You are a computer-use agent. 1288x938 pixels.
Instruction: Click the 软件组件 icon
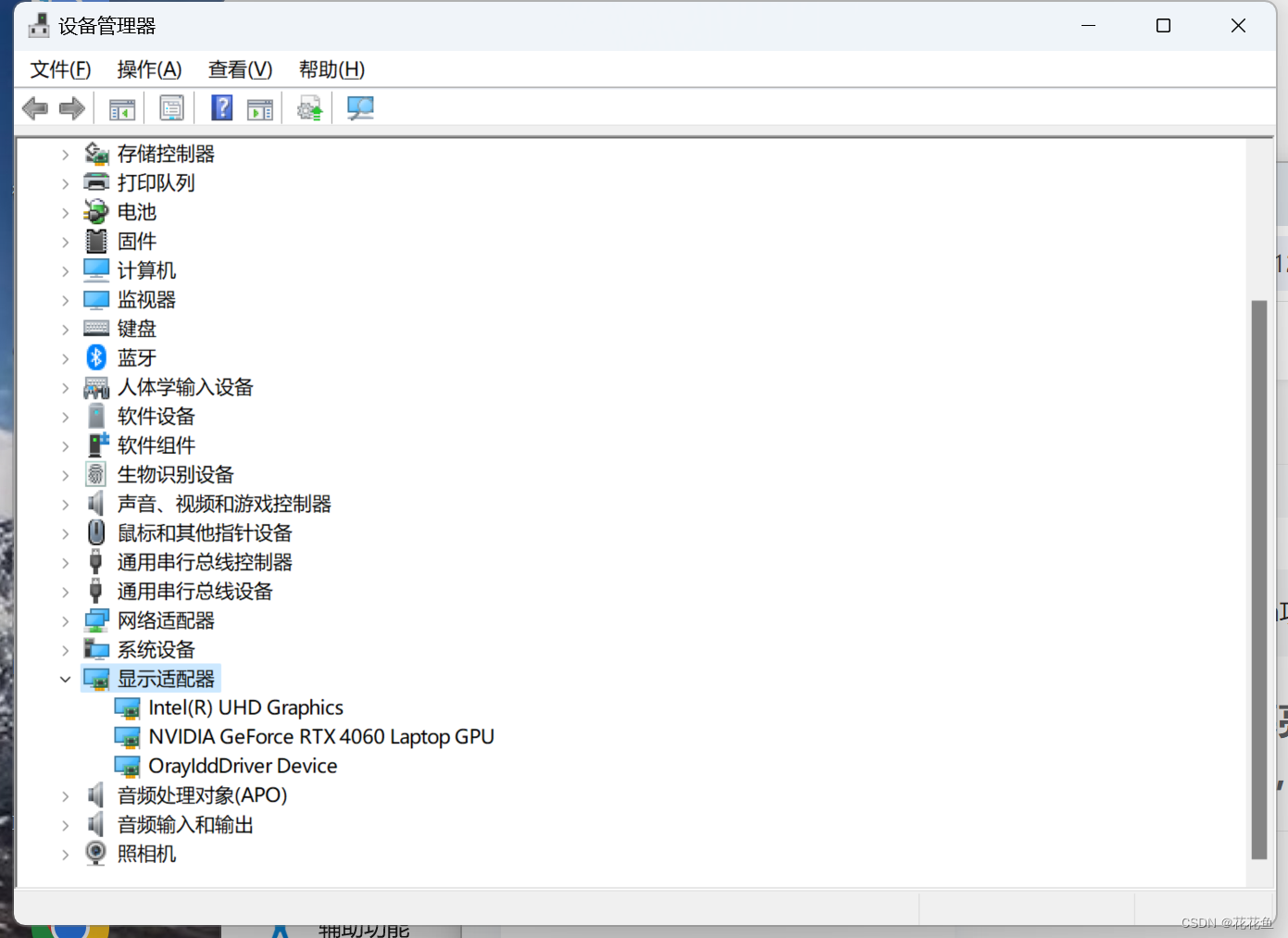(x=97, y=445)
